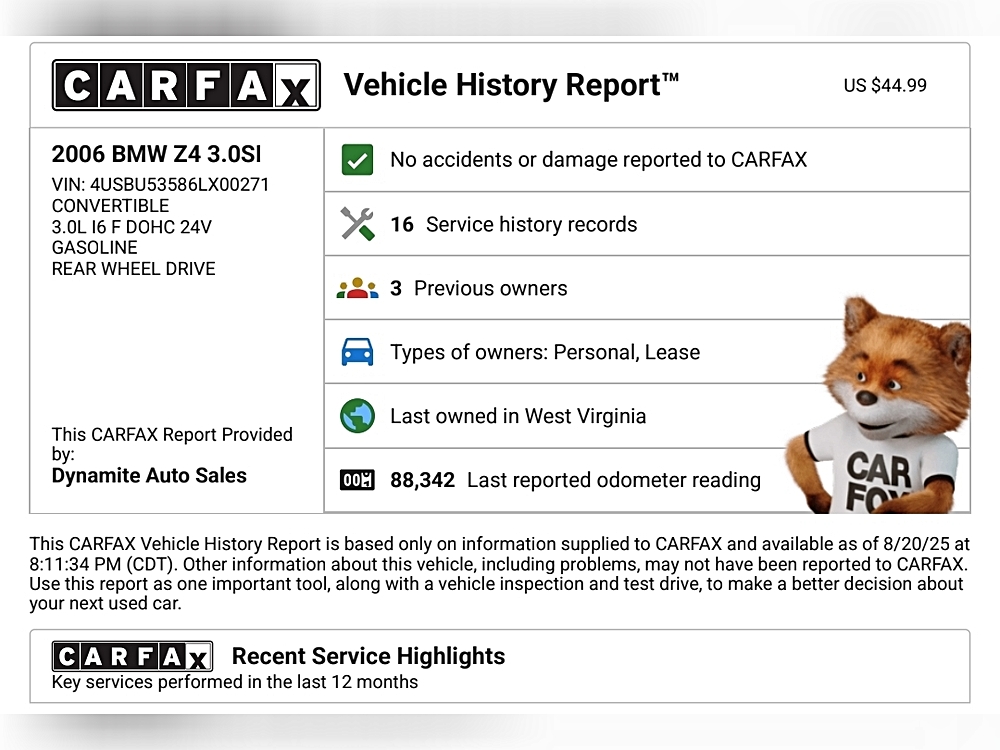Click the odometer reading icon
1000x750 pixels.
click(x=357, y=480)
